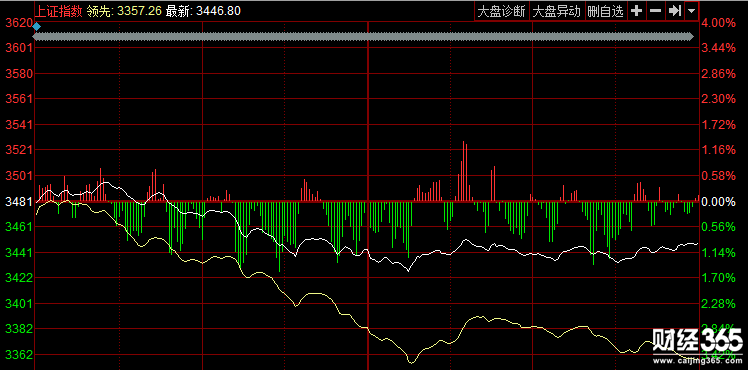The width and height of the screenshot is (748, 370).
Task: Click the white 3481 baseline price label
Action: click(x=19, y=201)
